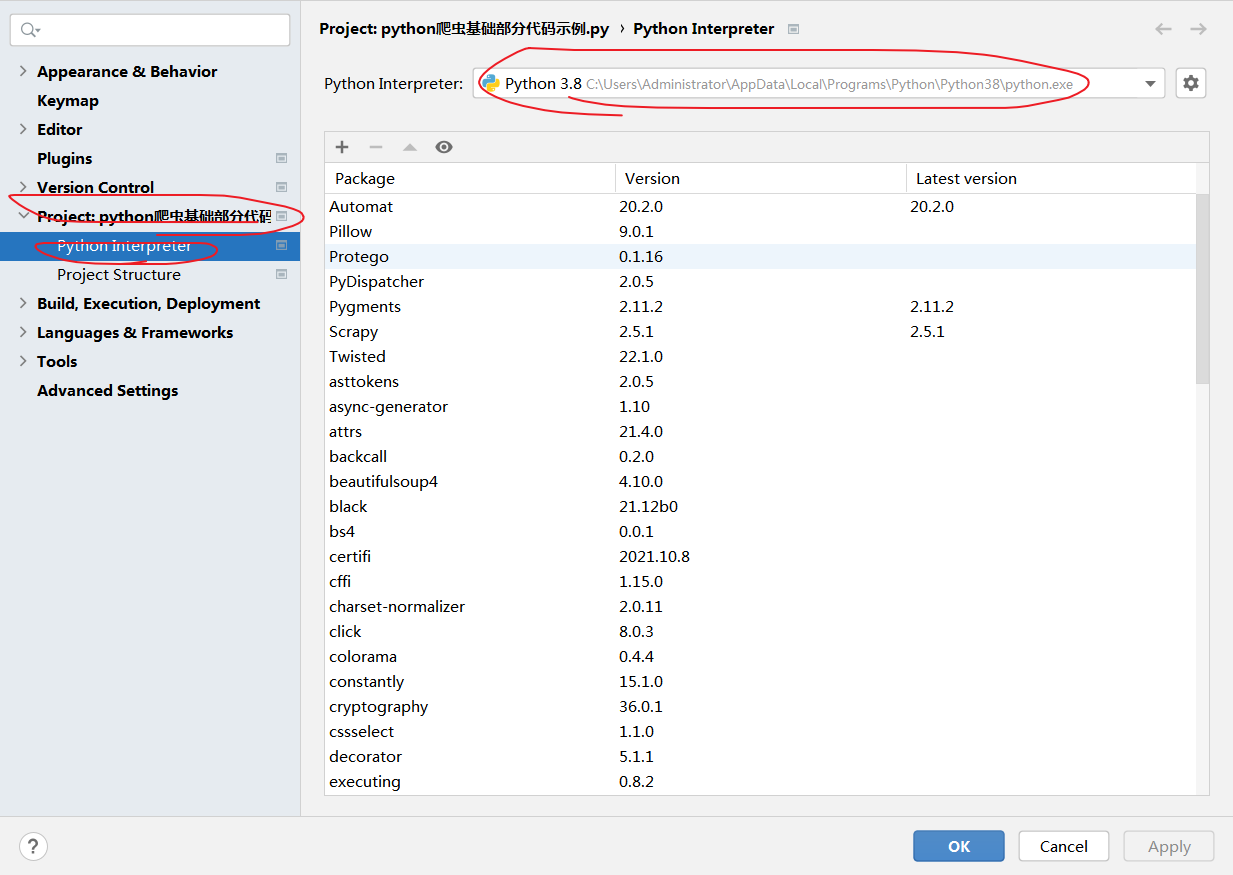Select the cffi package row
This screenshot has height=875, width=1233.
point(760,581)
